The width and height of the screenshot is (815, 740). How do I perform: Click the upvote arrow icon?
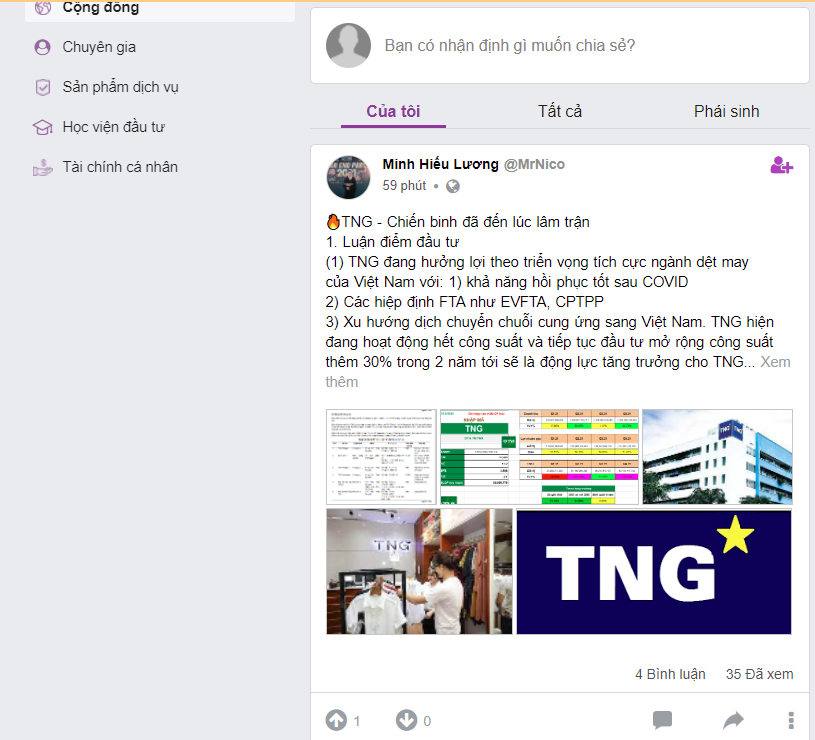[x=336, y=720]
